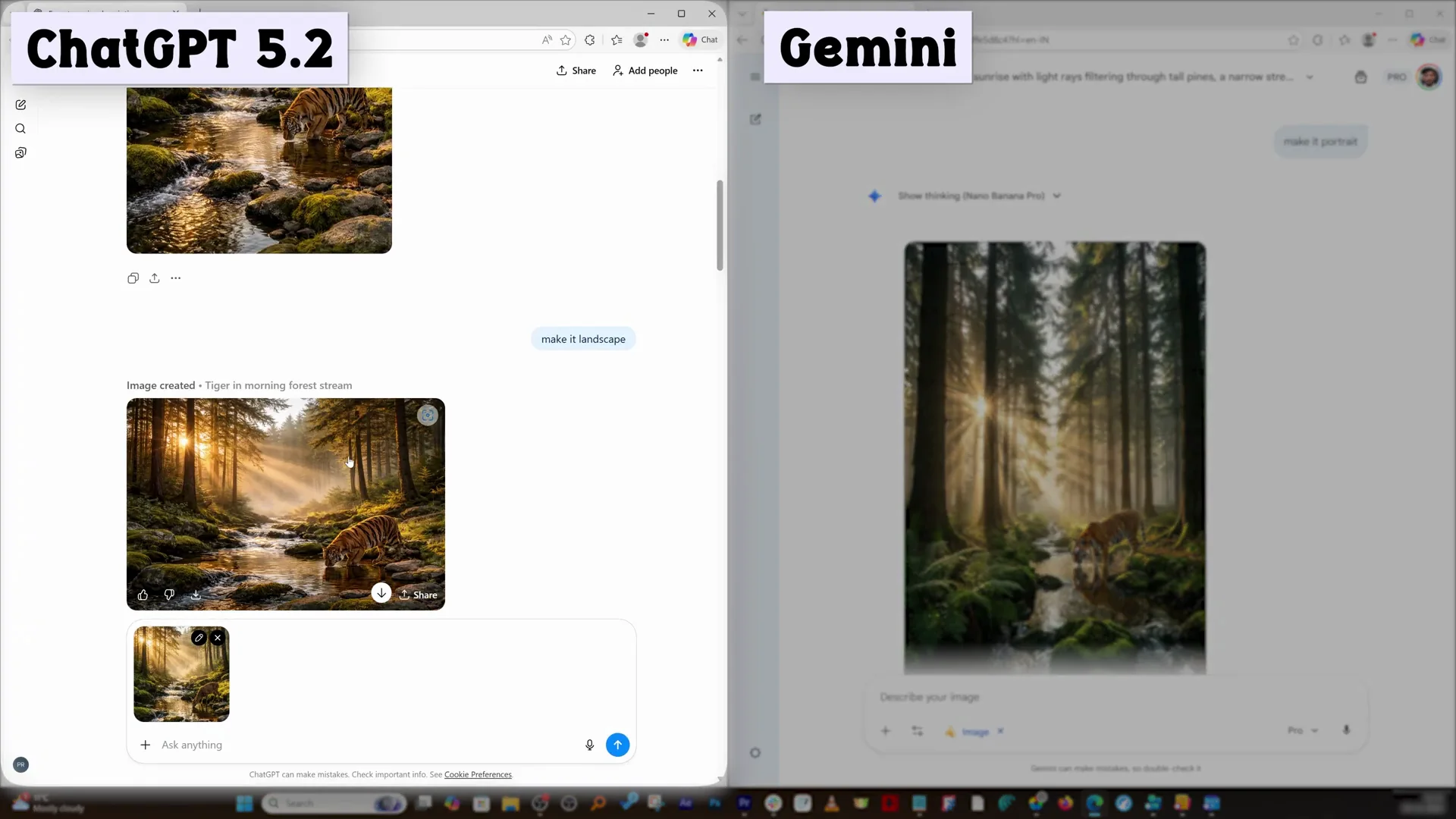Screen dimensions: 1456x819
Task: Open Copilot Chat from the Edge toolbar
Action: (x=698, y=39)
